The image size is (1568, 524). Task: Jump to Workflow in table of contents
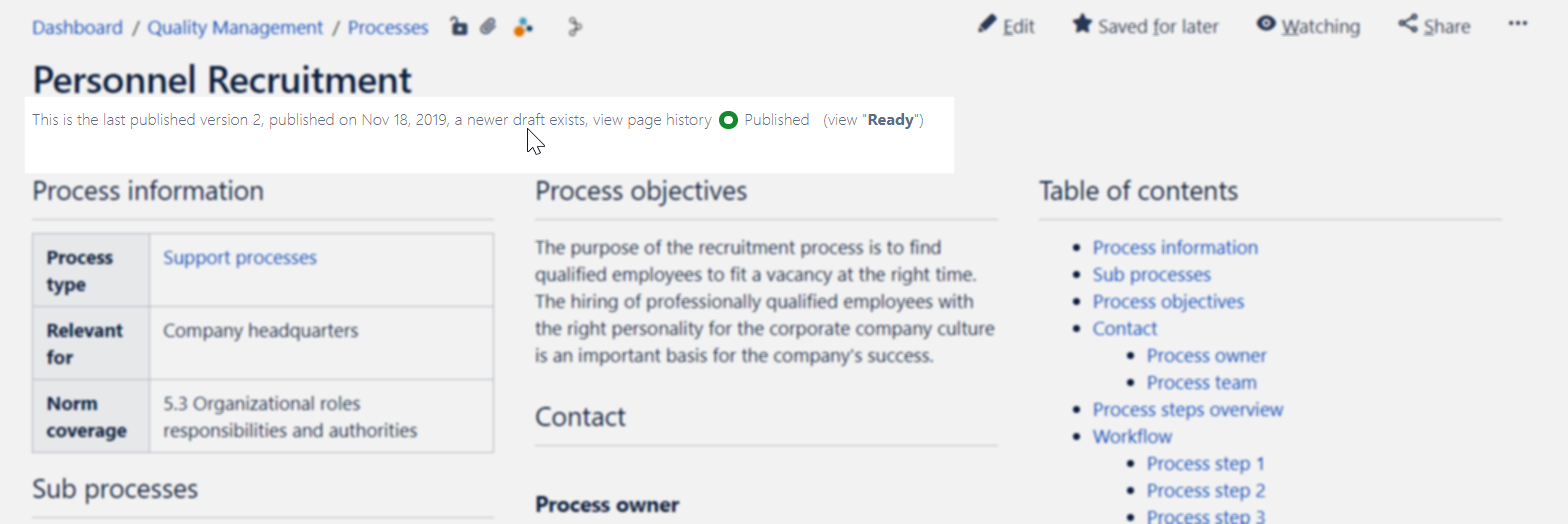click(x=1132, y=437)
